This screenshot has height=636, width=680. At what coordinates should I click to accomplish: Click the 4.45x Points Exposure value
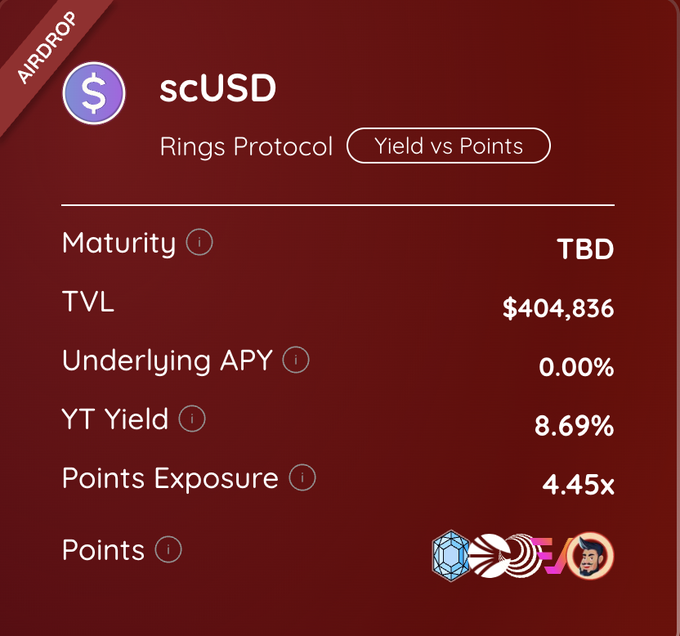[x=578, y=486]
